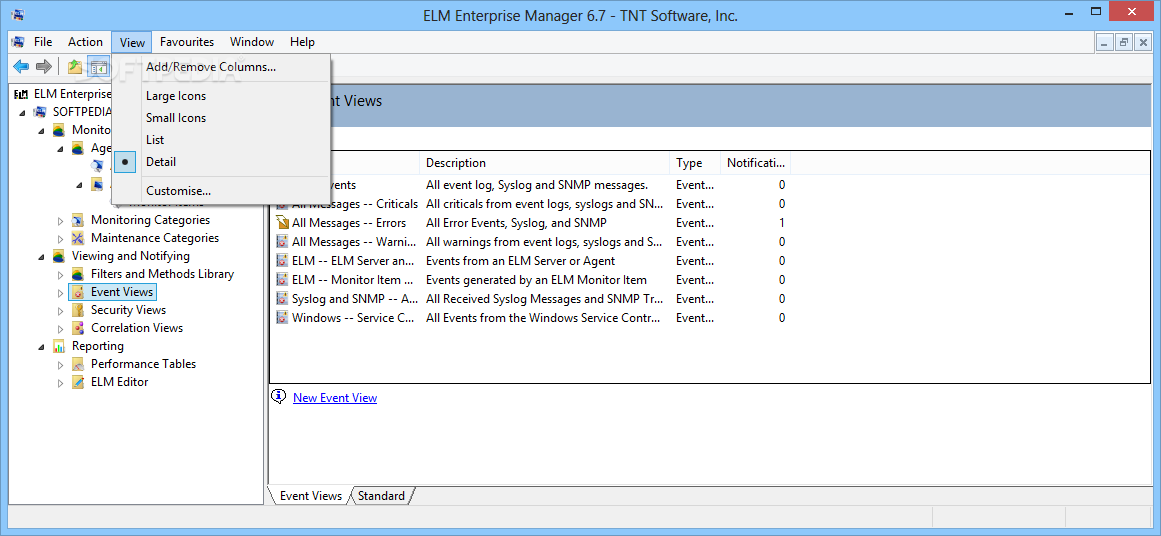Expand the Correlation Views node

(61, 328)
